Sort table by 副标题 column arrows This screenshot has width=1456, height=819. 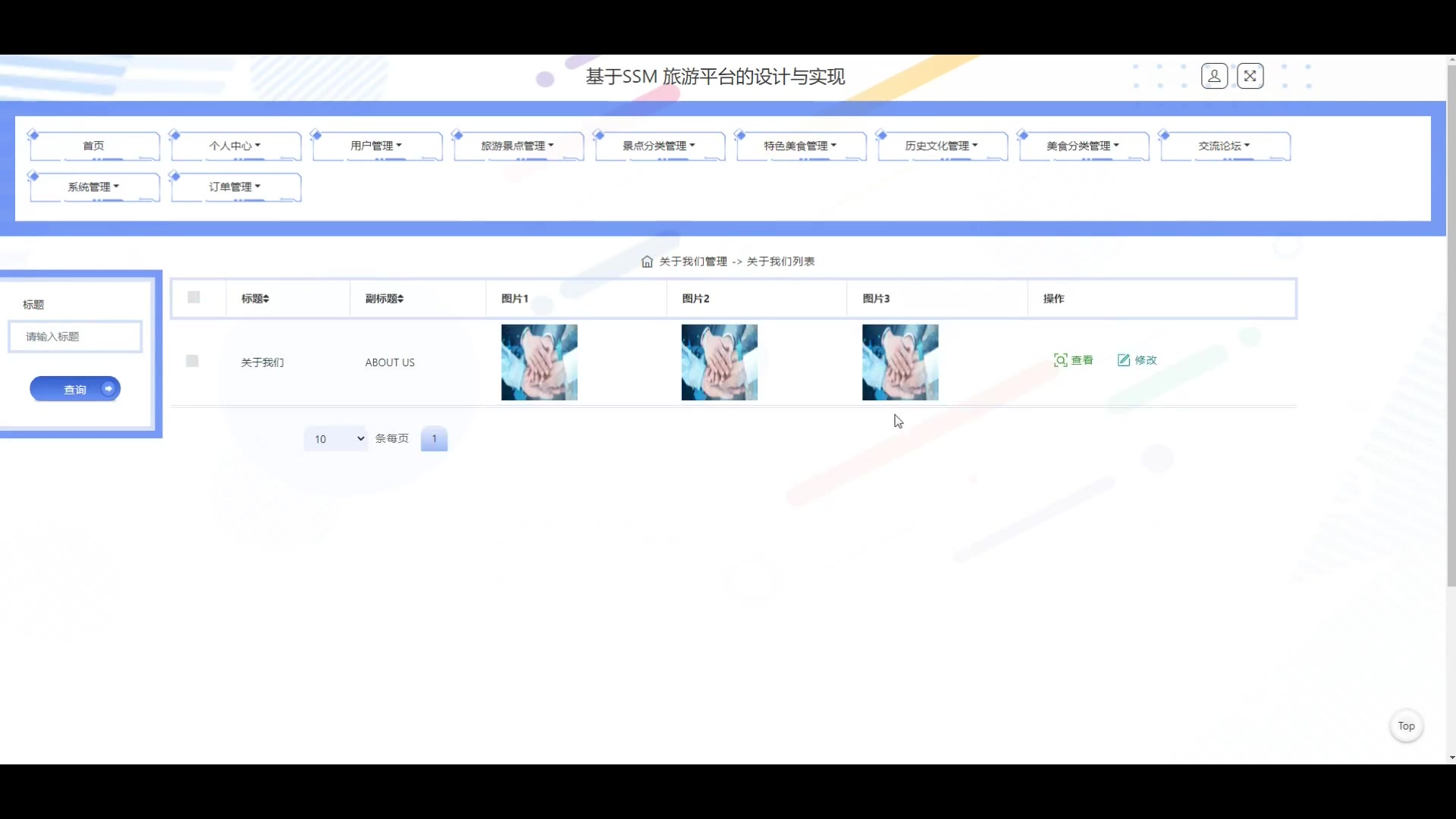(x=400, y=299)
